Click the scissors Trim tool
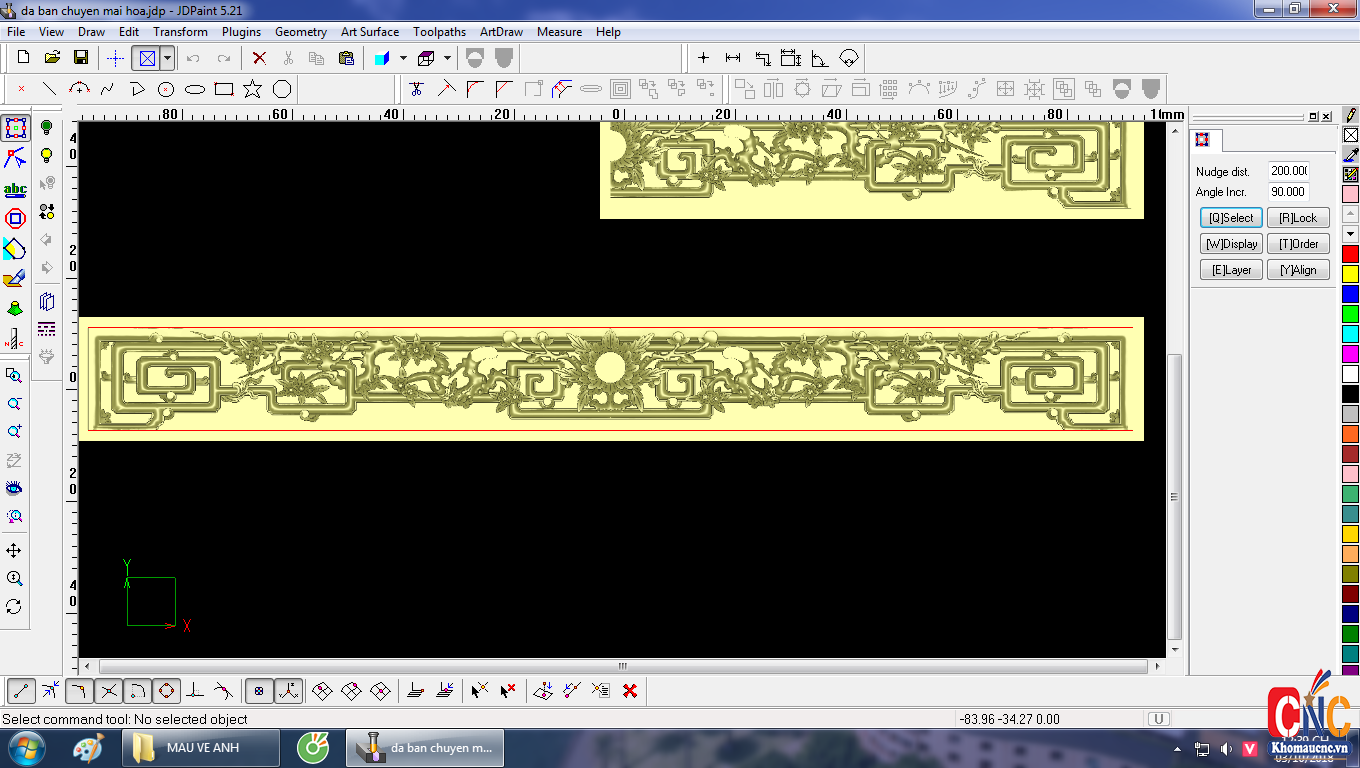 (x=416, y=89)
